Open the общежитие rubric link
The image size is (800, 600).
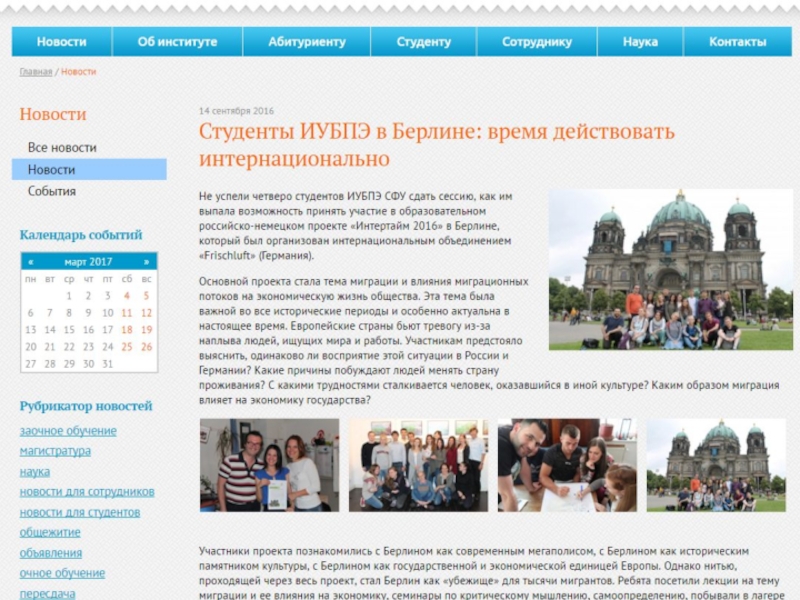51,533
